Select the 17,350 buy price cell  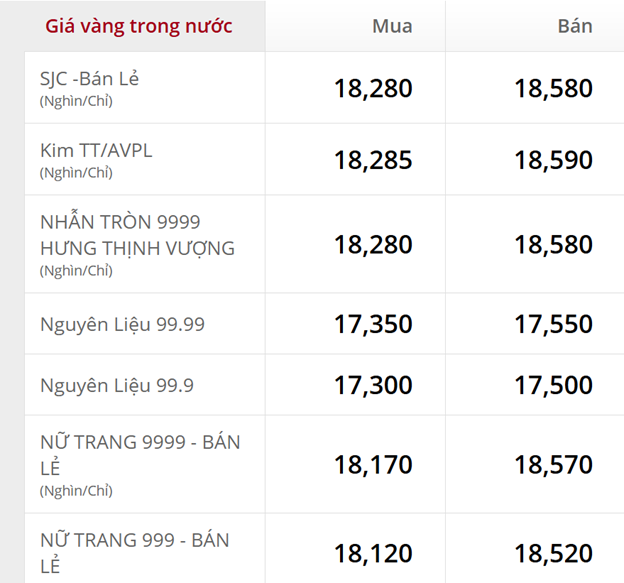click(373, 324)
